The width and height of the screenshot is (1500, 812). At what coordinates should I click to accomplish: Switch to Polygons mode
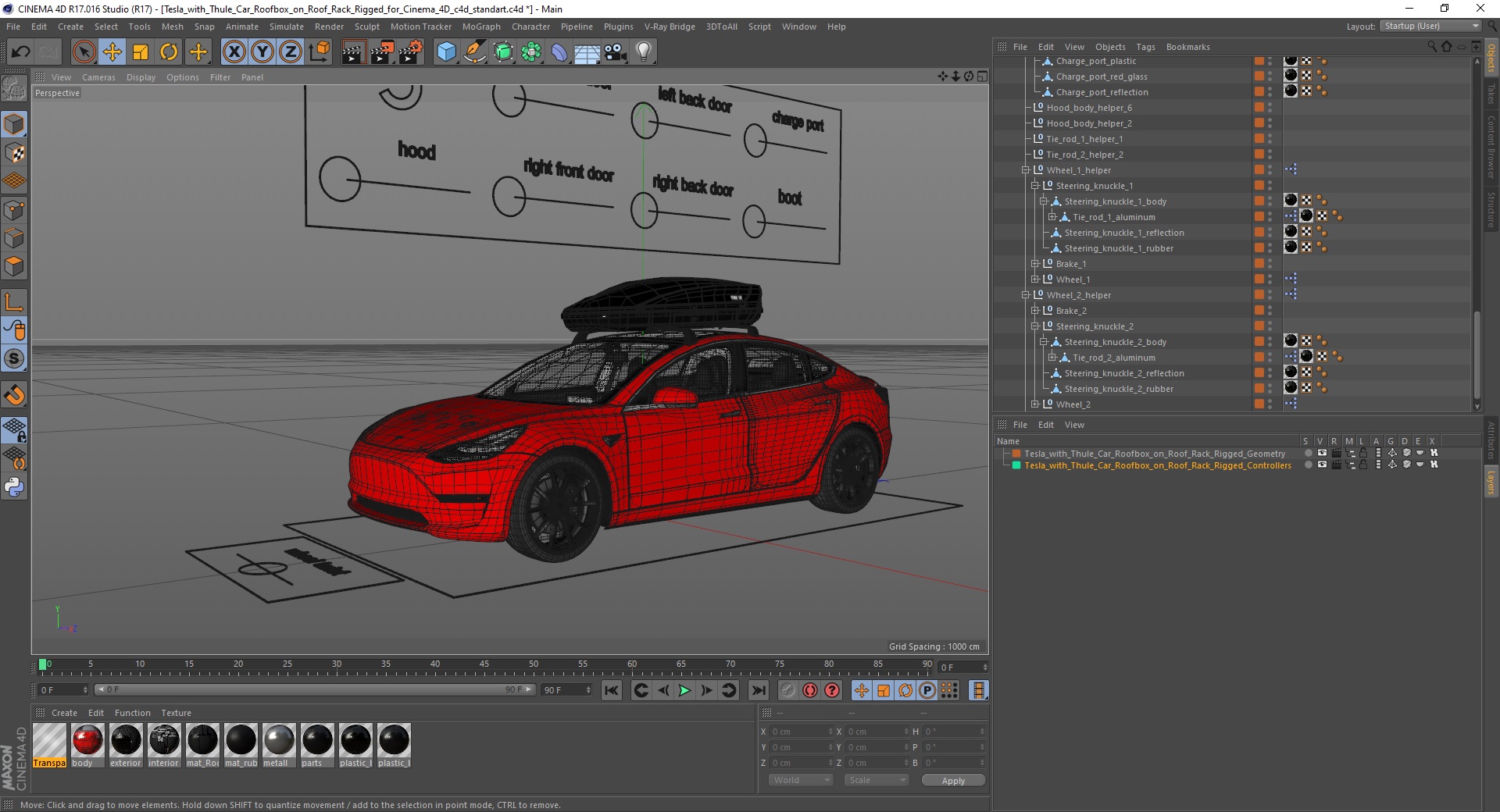[14, 266]
